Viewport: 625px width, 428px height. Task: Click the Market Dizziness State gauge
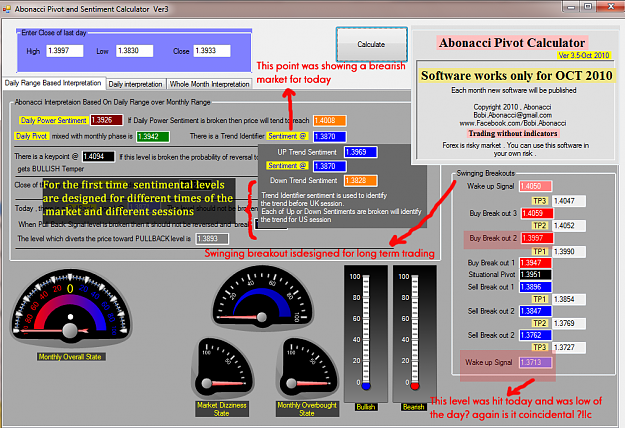(222, 369)
